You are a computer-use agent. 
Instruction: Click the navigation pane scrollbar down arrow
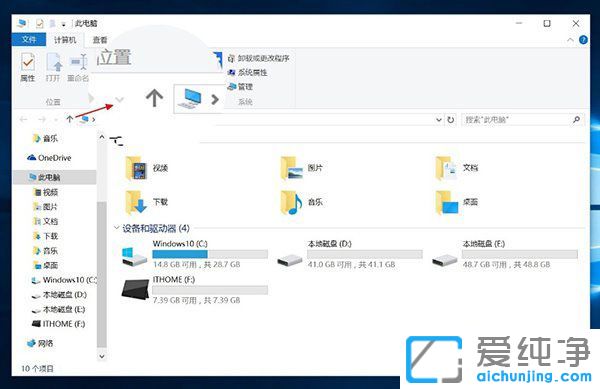pyautogui.click(x=102, y=356)
